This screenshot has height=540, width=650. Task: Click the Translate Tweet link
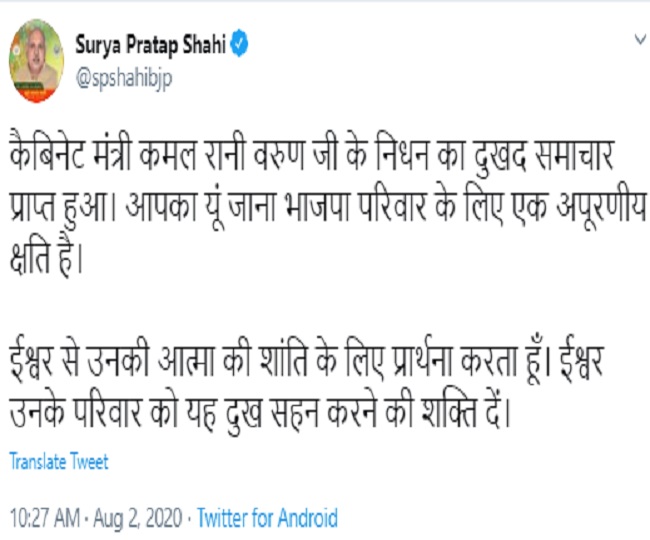pos(59,462)
